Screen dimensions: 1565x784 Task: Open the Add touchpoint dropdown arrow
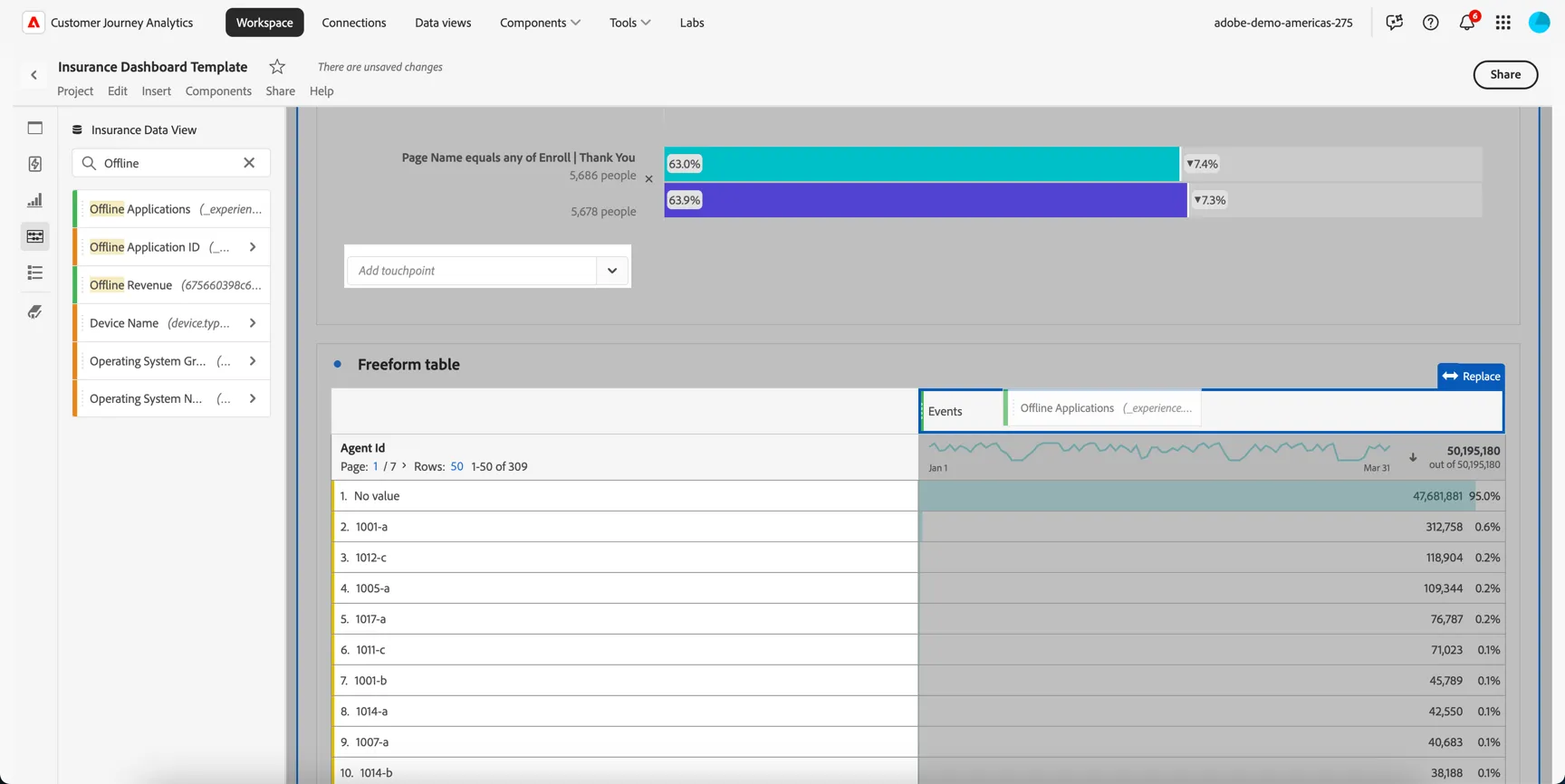pyautogui.click(x=612, y=271)
